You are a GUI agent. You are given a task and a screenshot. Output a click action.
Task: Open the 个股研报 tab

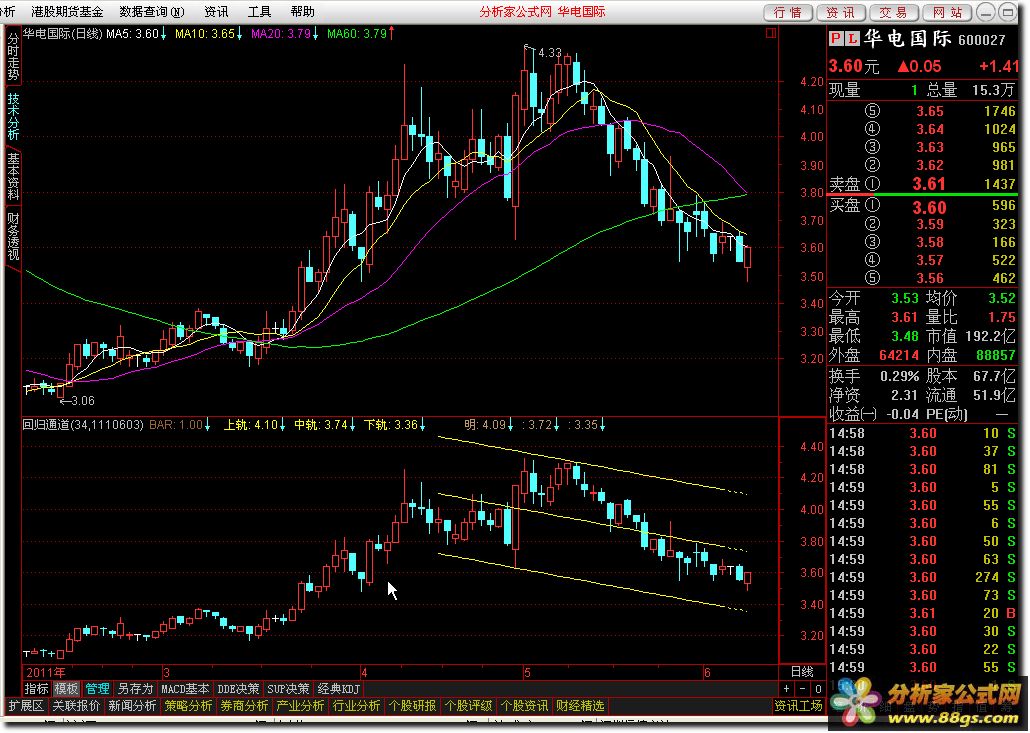pyautogui.click(x=413, y=706)
